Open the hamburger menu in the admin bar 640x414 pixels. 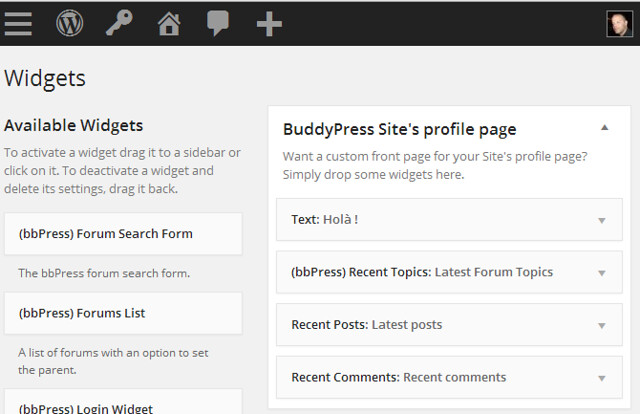tap(18, 24)
